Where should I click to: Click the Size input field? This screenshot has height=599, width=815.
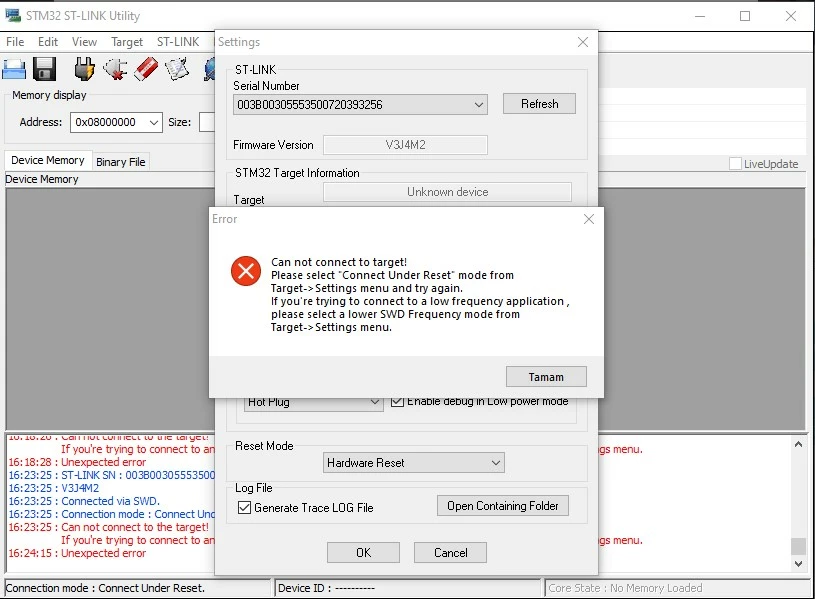pos(207,122)
